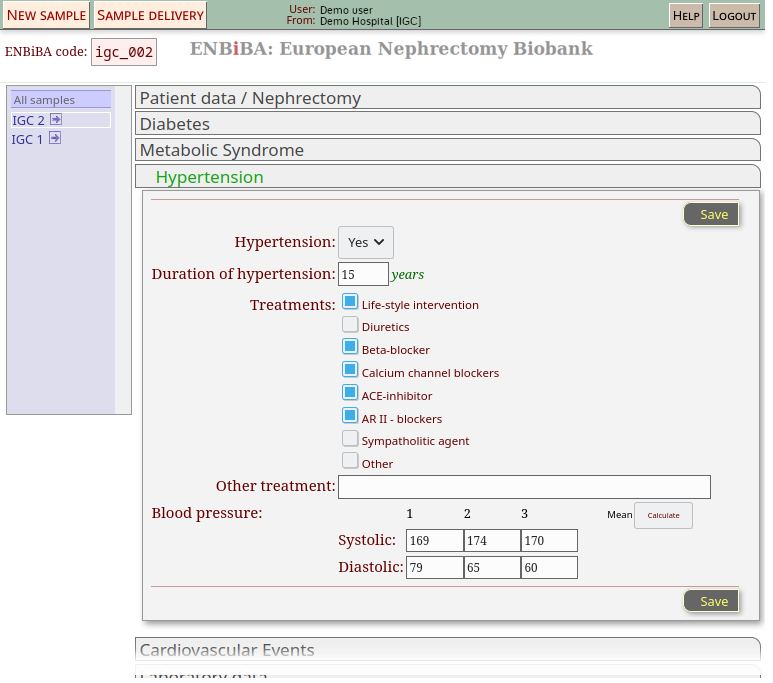Open the Hypertension Yes/No dropdown

[365, 243]
